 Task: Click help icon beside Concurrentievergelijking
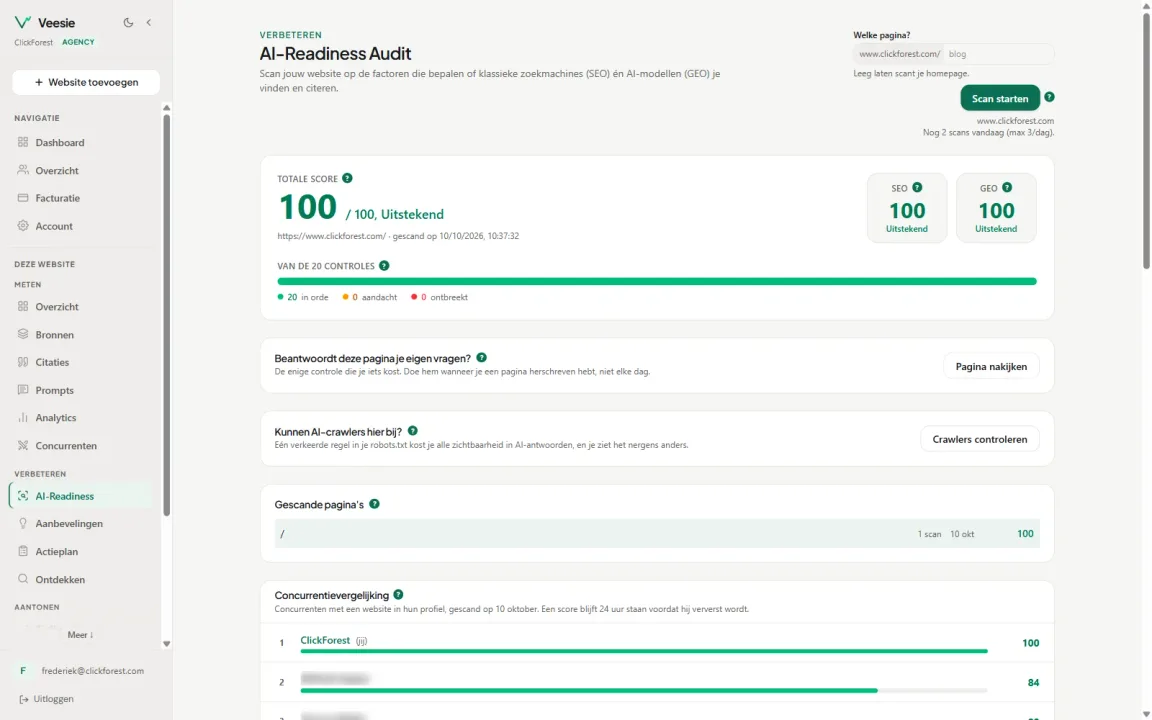tap(398, 594)
